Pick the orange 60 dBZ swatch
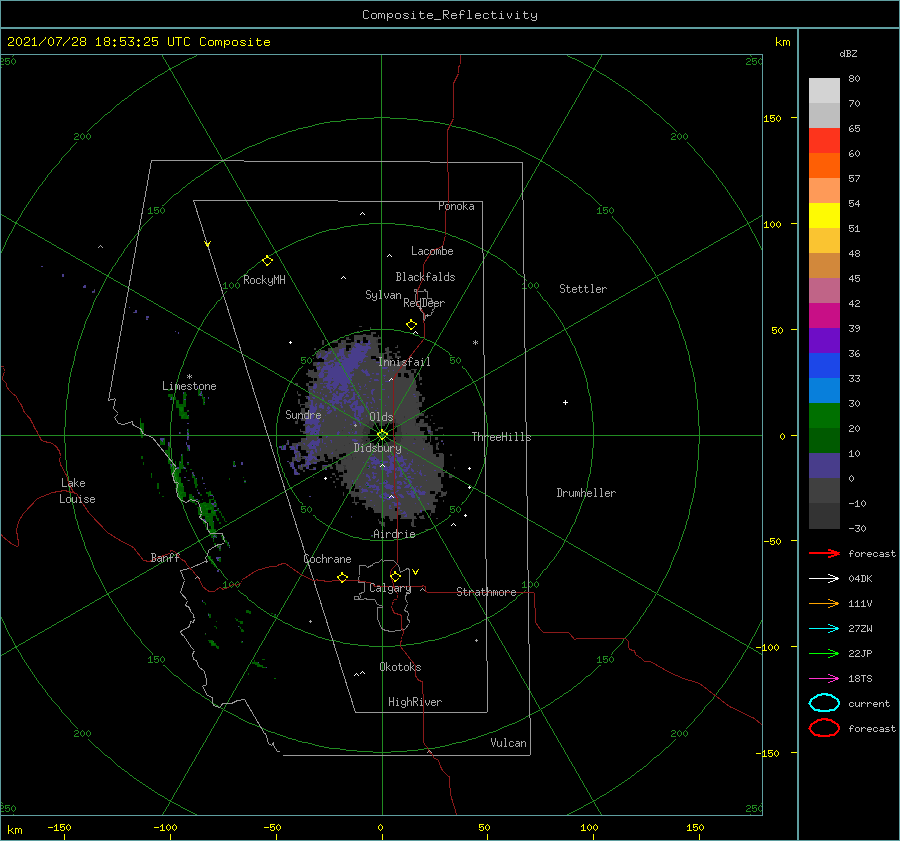Viewport: 900px width, 841px height. tap(824, 165)
